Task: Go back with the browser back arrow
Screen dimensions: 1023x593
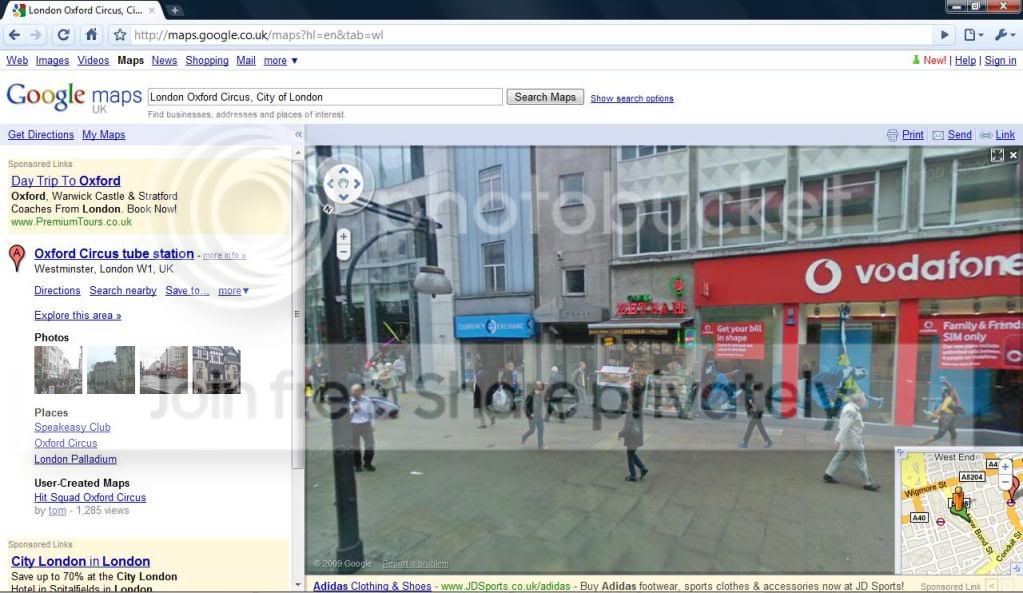Action: click(x=14, y=35)
